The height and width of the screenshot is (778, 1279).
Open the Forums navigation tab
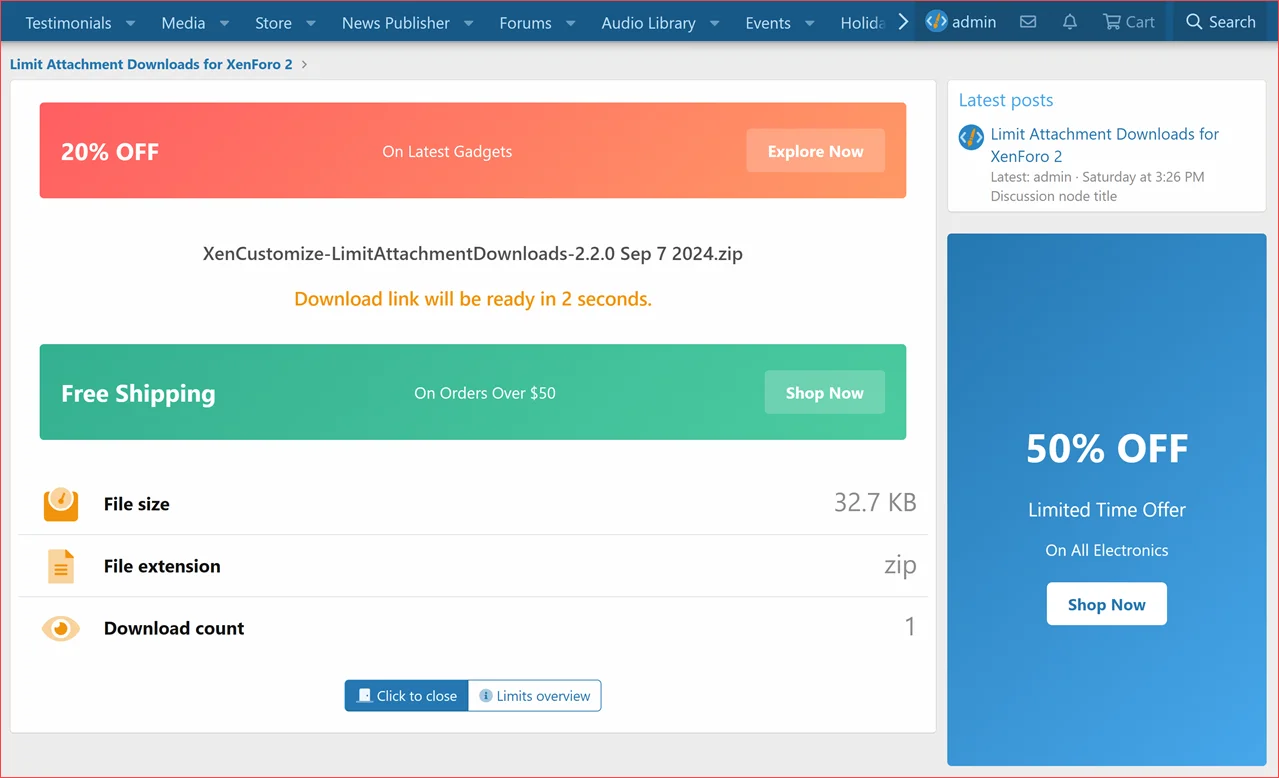(x=525, y=23)
